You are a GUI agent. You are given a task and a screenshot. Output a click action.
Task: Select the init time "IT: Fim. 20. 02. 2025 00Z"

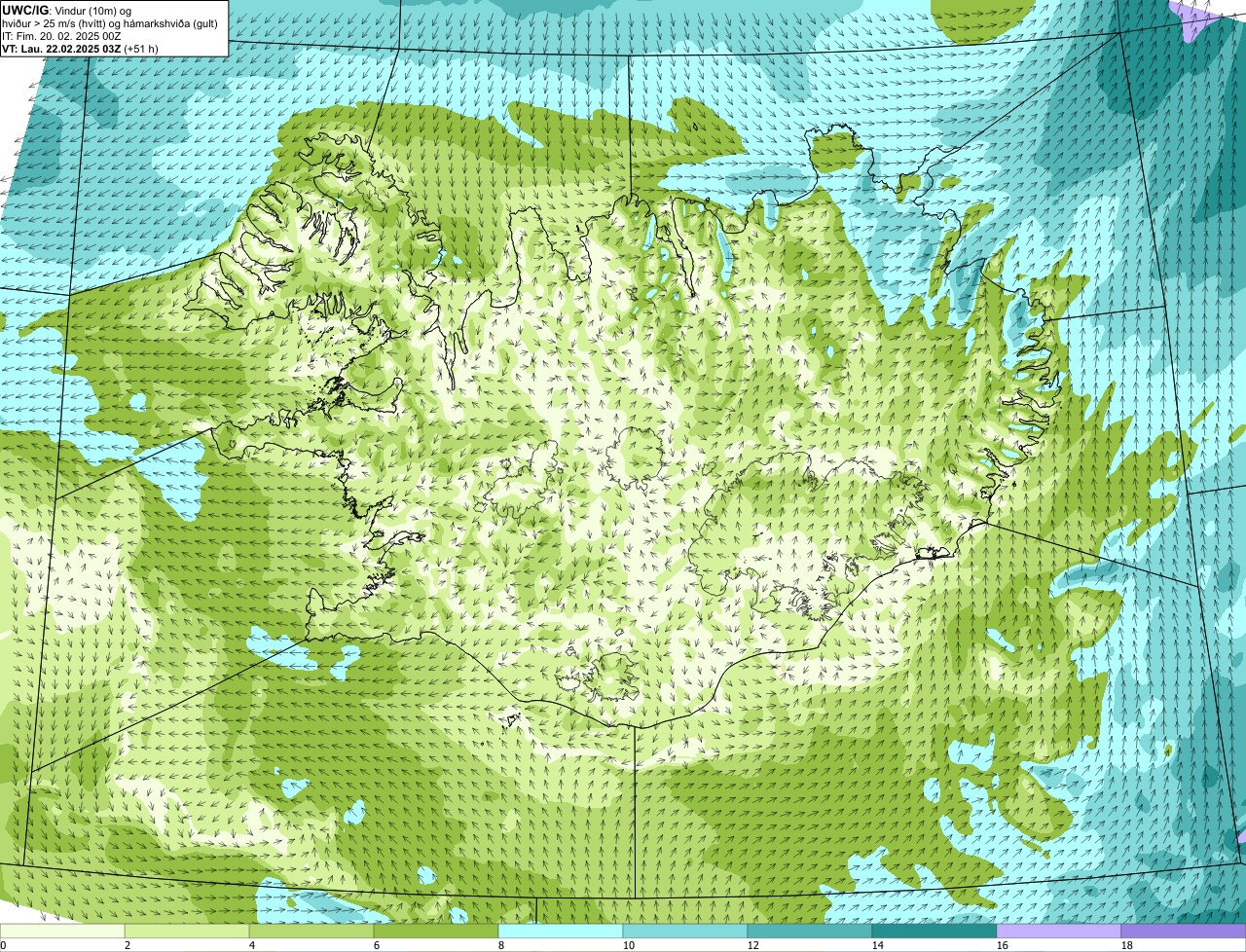point(61,35)
